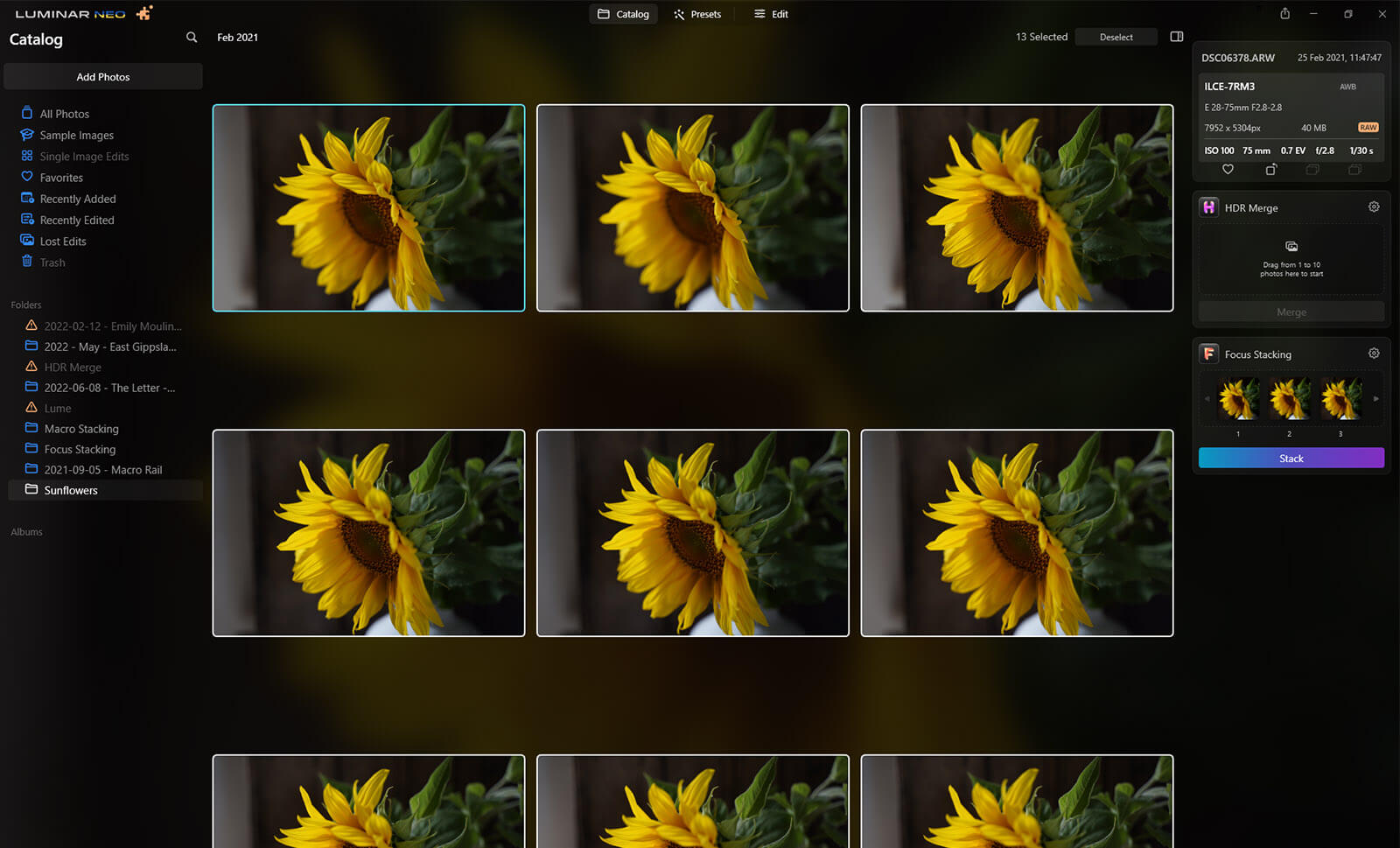Open Focus Stacking settings gear
1400x848 pixels.
pos(1374,354)
